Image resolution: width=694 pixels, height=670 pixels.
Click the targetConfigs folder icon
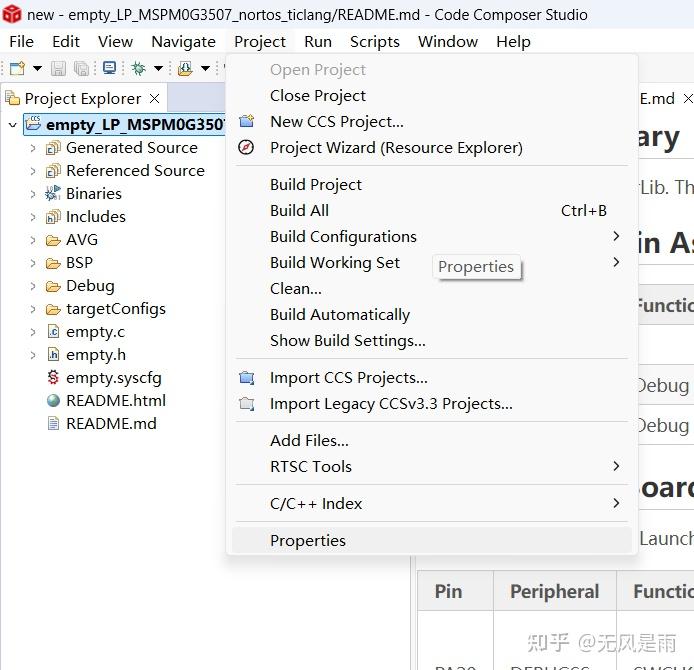pos(53,309)
